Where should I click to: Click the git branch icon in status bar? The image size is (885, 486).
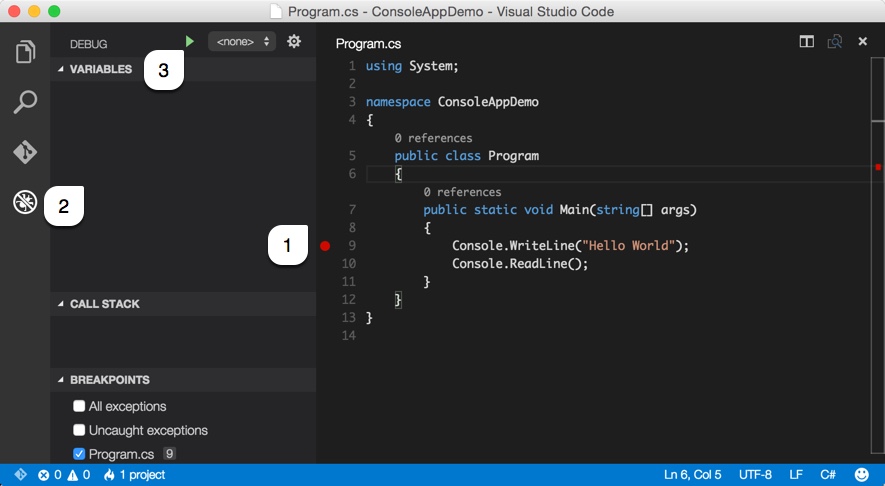click(20, 475)
